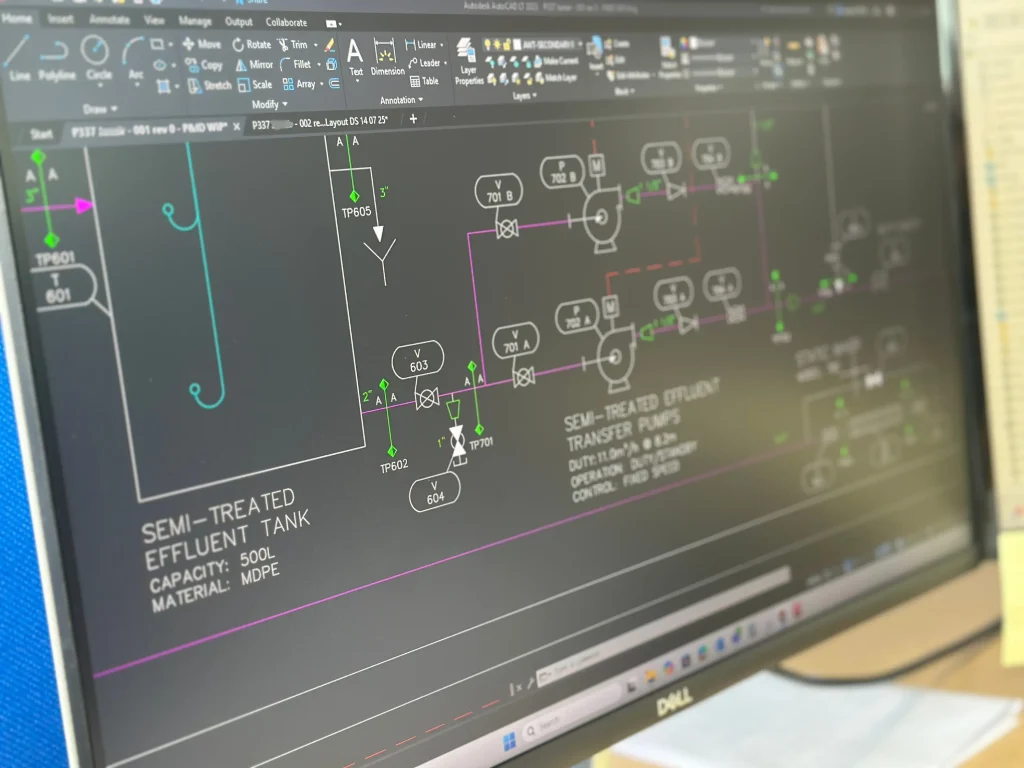Open Linear dimension dropdown arrow
Screen dimensions: 1024x768
pyautogui.click(x=442, y=44)
